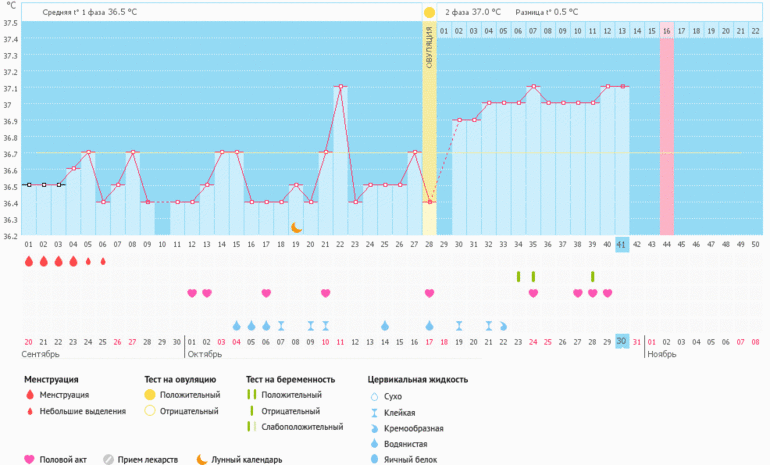Select the highlighted cycle day 41
Viewport: 770px width, 465px height.
(621, 244)
